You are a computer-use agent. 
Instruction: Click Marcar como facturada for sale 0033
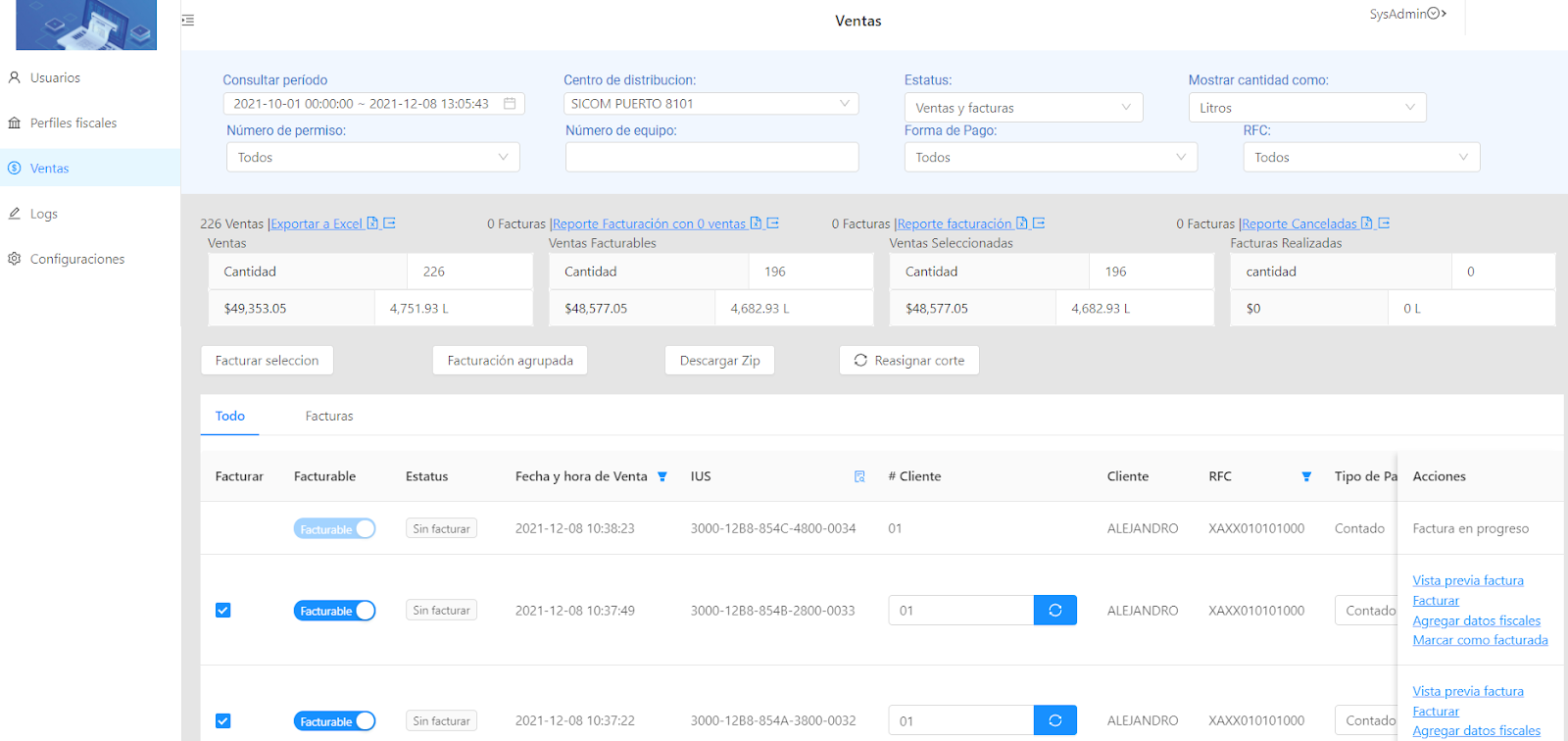(x=1481, y=640)
